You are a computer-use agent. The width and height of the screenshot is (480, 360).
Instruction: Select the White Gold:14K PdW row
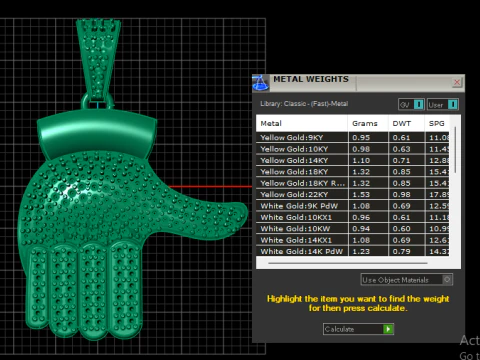[x=352, y=251]
